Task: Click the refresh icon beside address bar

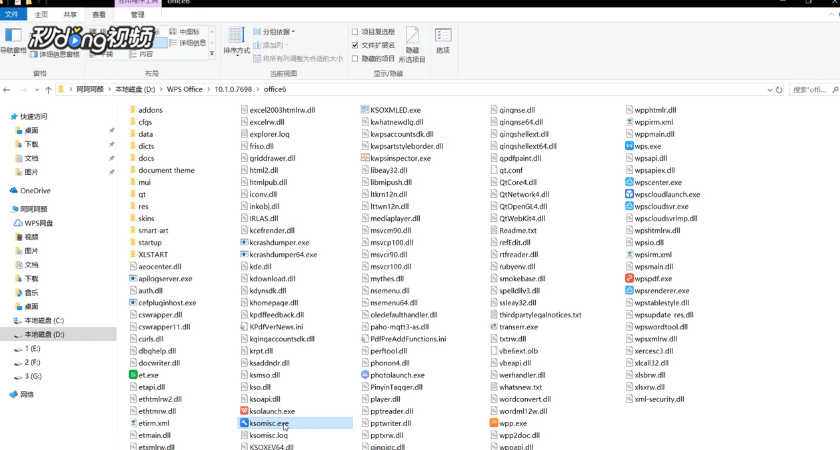Action: tap(779, 89)
